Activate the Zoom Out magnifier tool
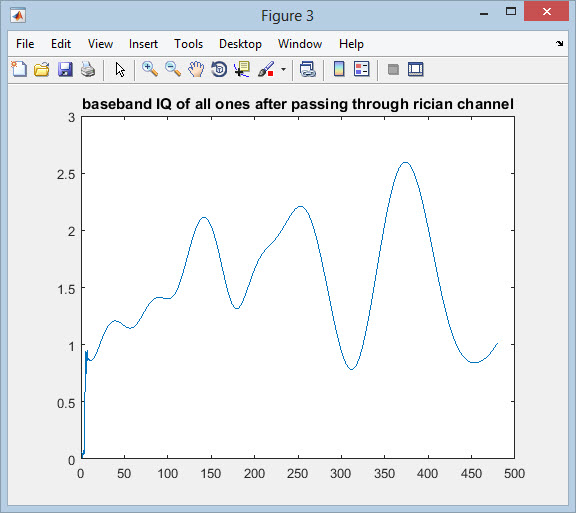Image resolution: width=576 pixels, height=513 pixels. (173, 69)
